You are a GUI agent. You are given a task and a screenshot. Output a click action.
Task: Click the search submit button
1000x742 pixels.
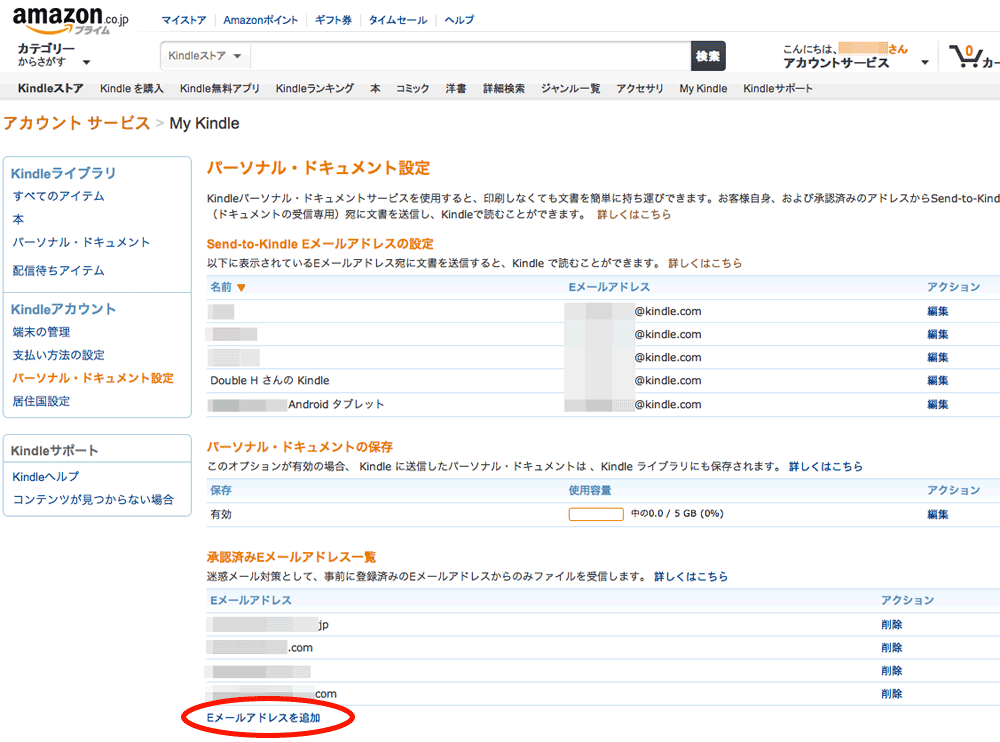708,56
